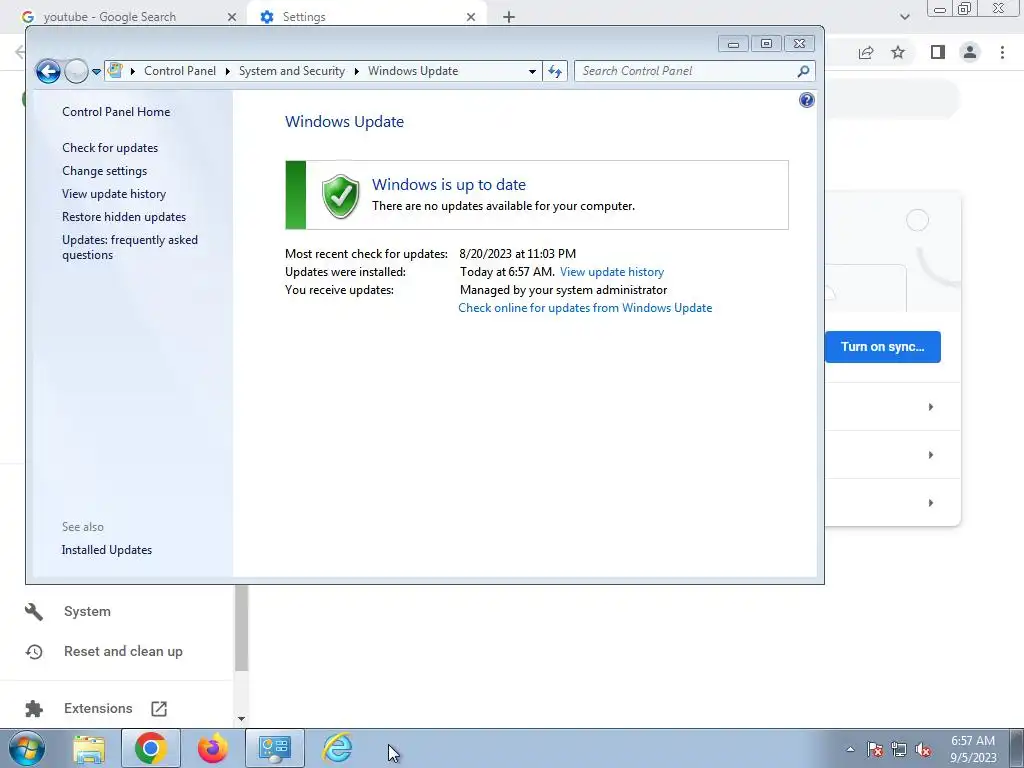The image size is (1024, 768).
Task: Click reset history icon beside Reset and clean up
Action: pos(34,652)
